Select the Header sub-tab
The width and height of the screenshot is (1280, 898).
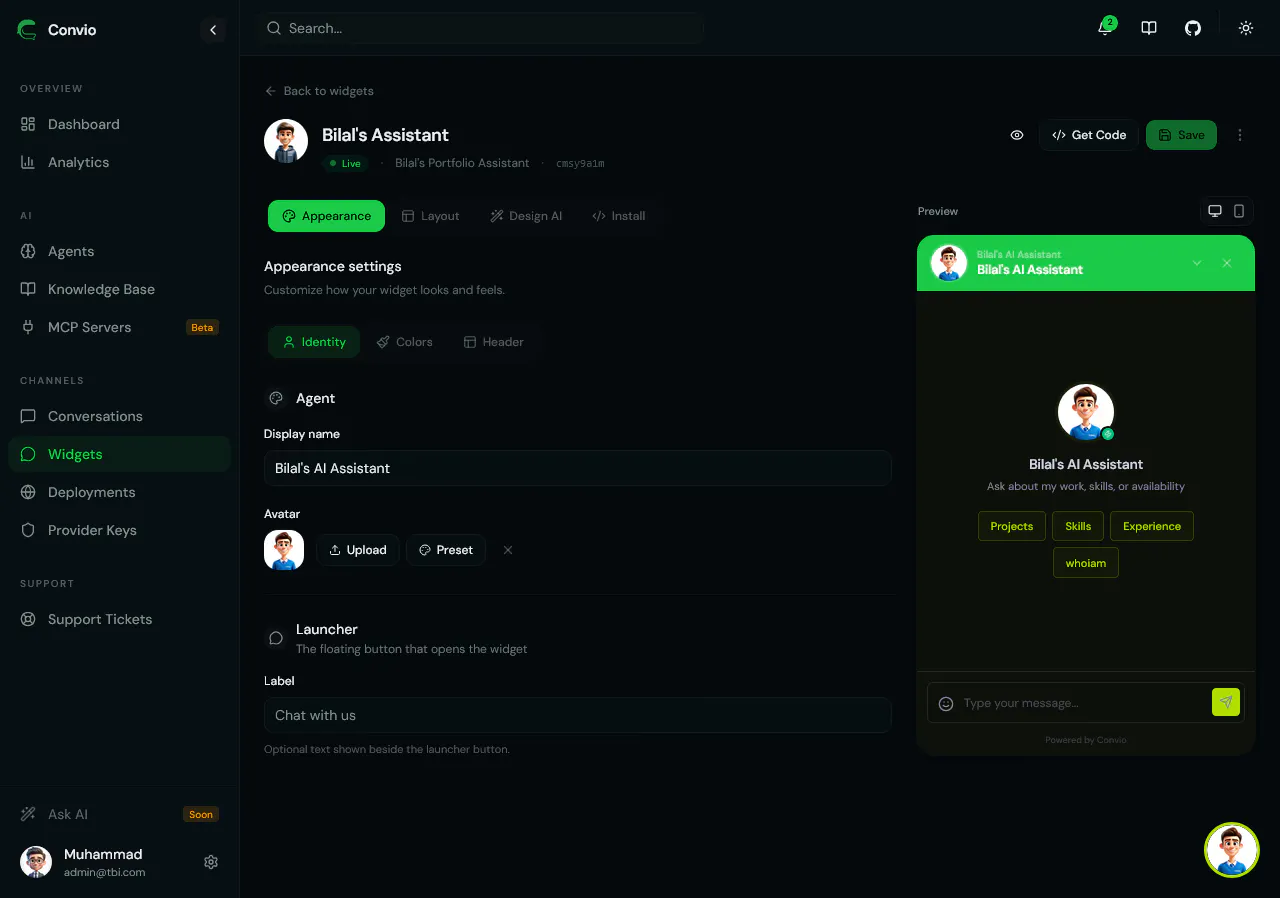click(493, 342)
